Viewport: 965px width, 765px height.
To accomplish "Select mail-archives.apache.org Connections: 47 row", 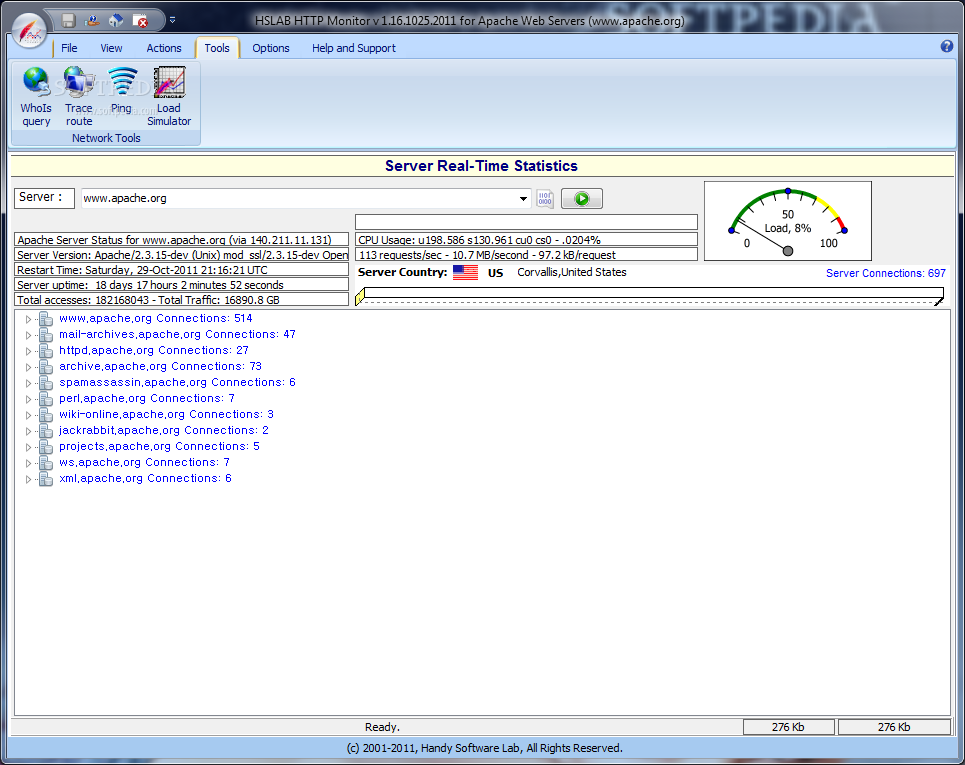I will (x=177, y=334).
